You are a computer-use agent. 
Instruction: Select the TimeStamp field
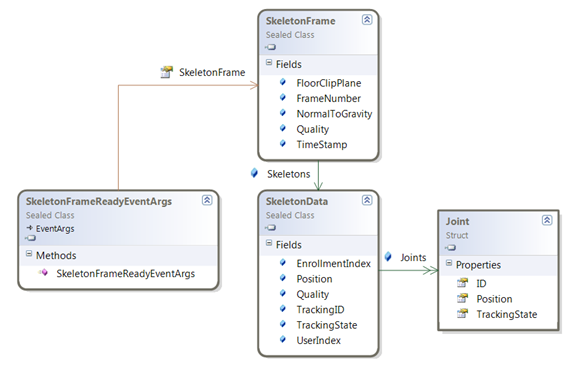[322, 144]
